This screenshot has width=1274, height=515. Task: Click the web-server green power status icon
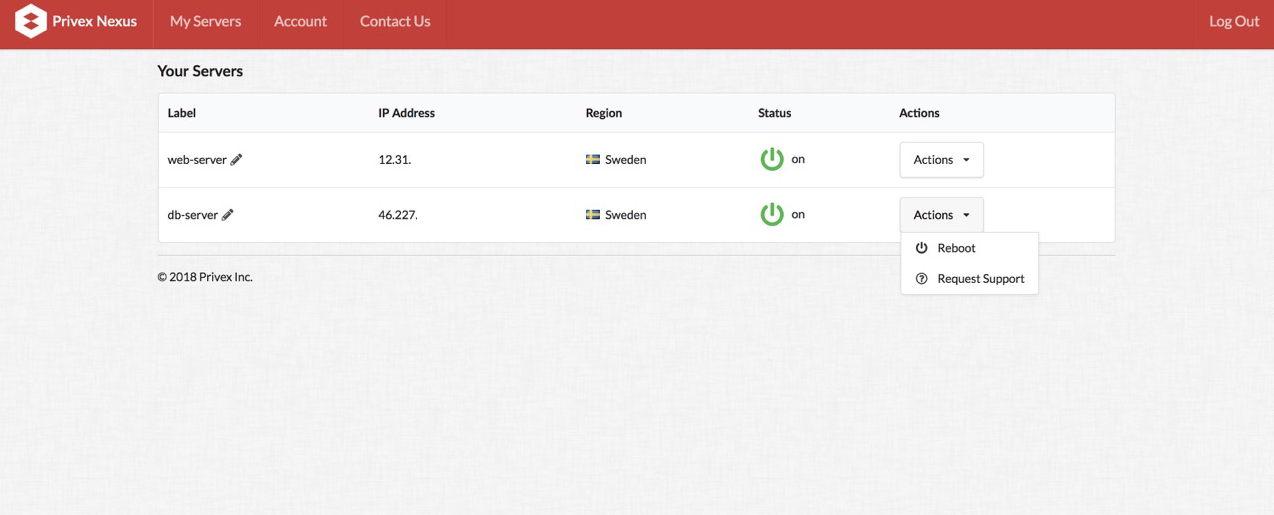coord(772,159)
